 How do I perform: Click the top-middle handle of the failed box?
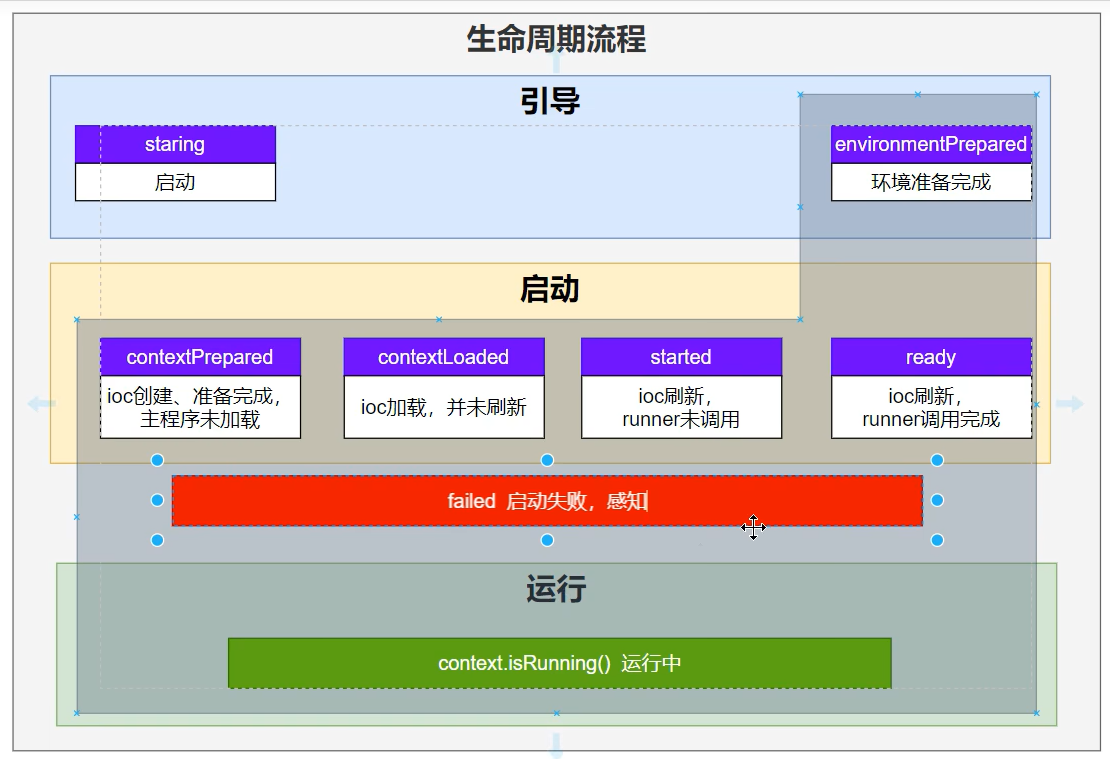click(547, 460)
